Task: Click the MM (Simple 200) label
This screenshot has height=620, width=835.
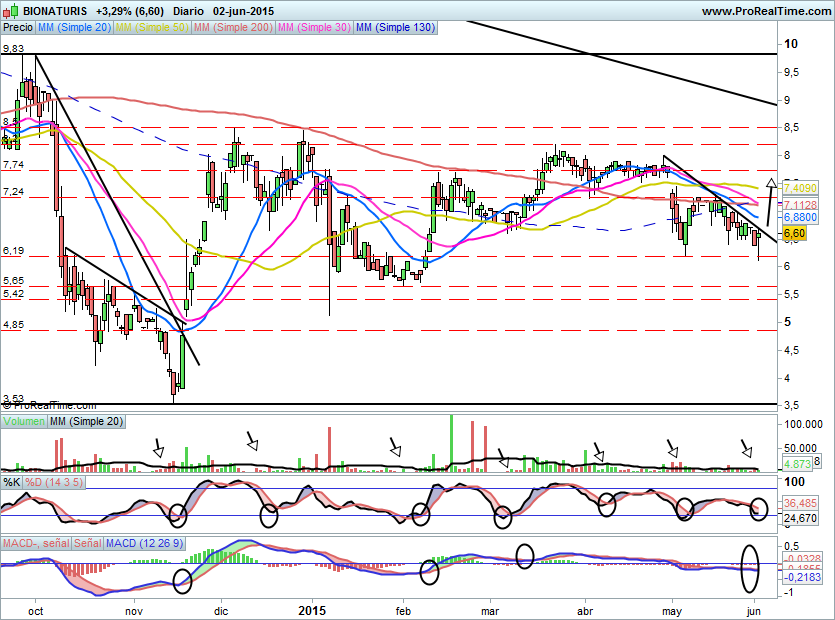Action: pyautogui.click(x=233, y=27)
